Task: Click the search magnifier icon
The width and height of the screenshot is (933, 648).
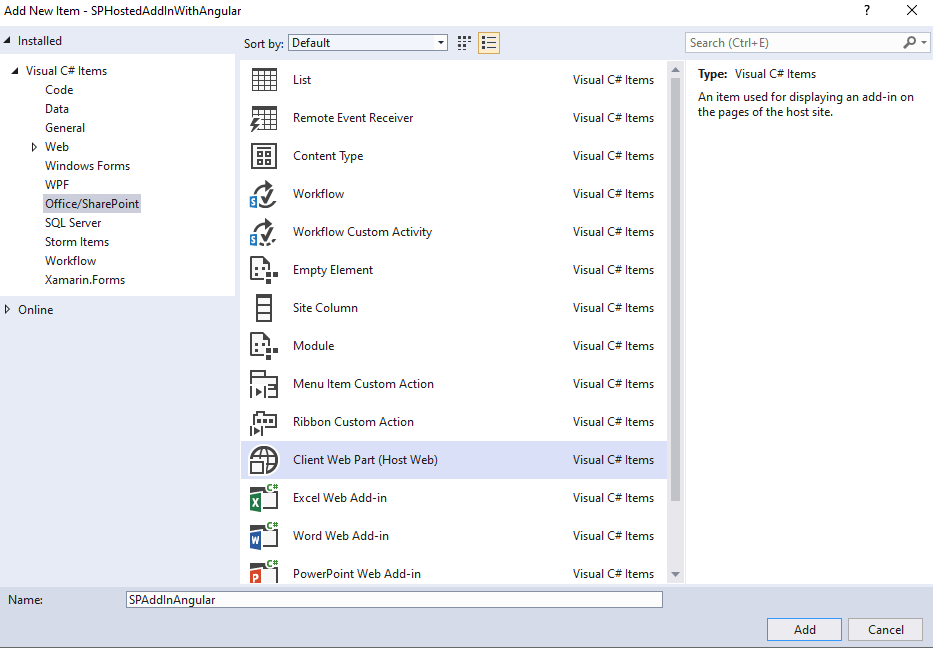Action: (909, 43)
